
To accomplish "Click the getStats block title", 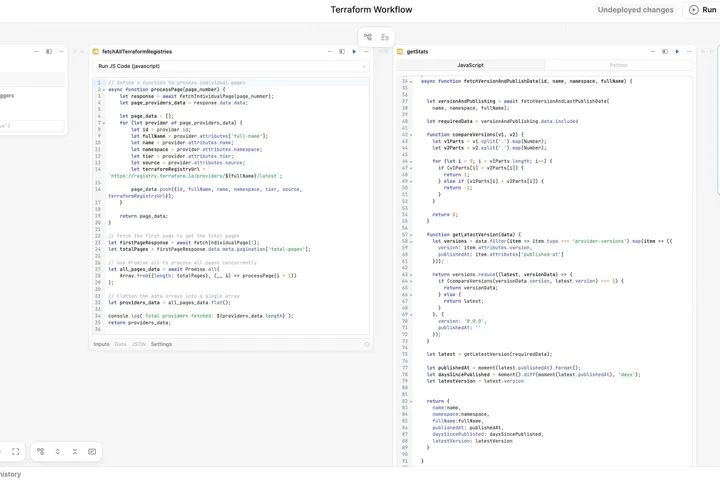I will (x=417, y=51).
